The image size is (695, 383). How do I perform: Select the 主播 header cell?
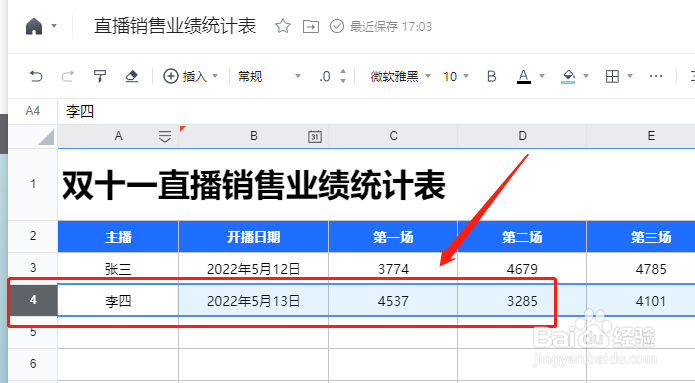pyautogui.click(x=118, y=237)
